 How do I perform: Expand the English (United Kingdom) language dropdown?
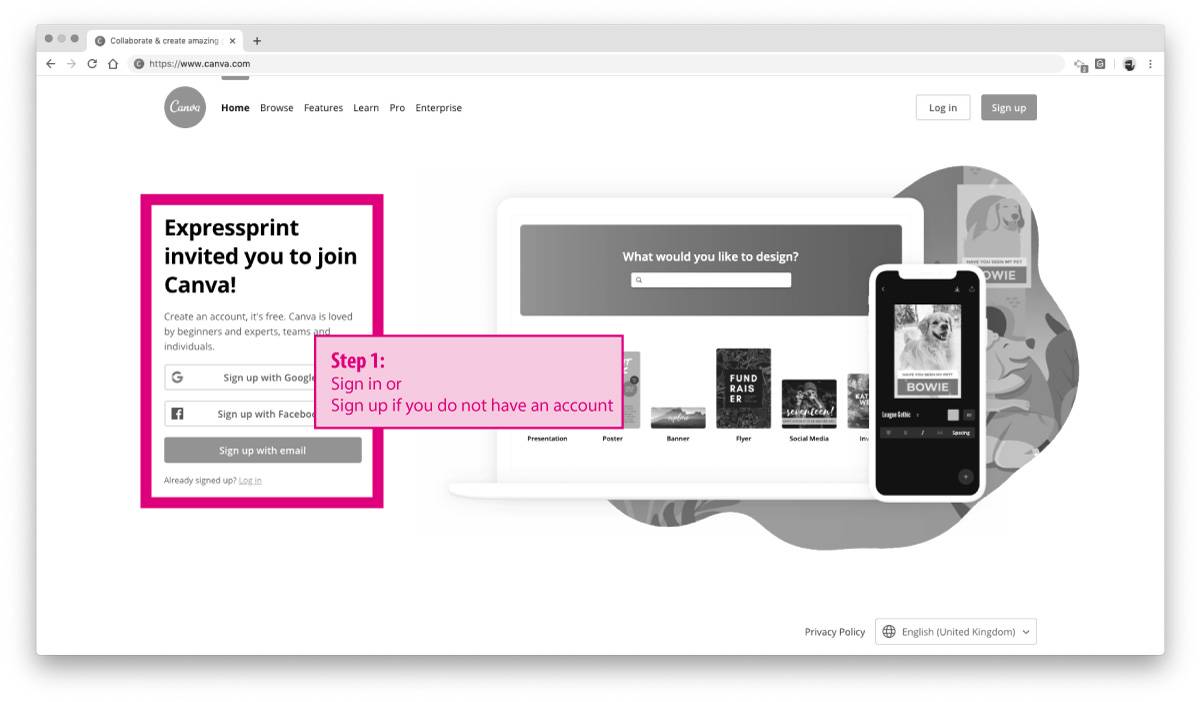956,632
